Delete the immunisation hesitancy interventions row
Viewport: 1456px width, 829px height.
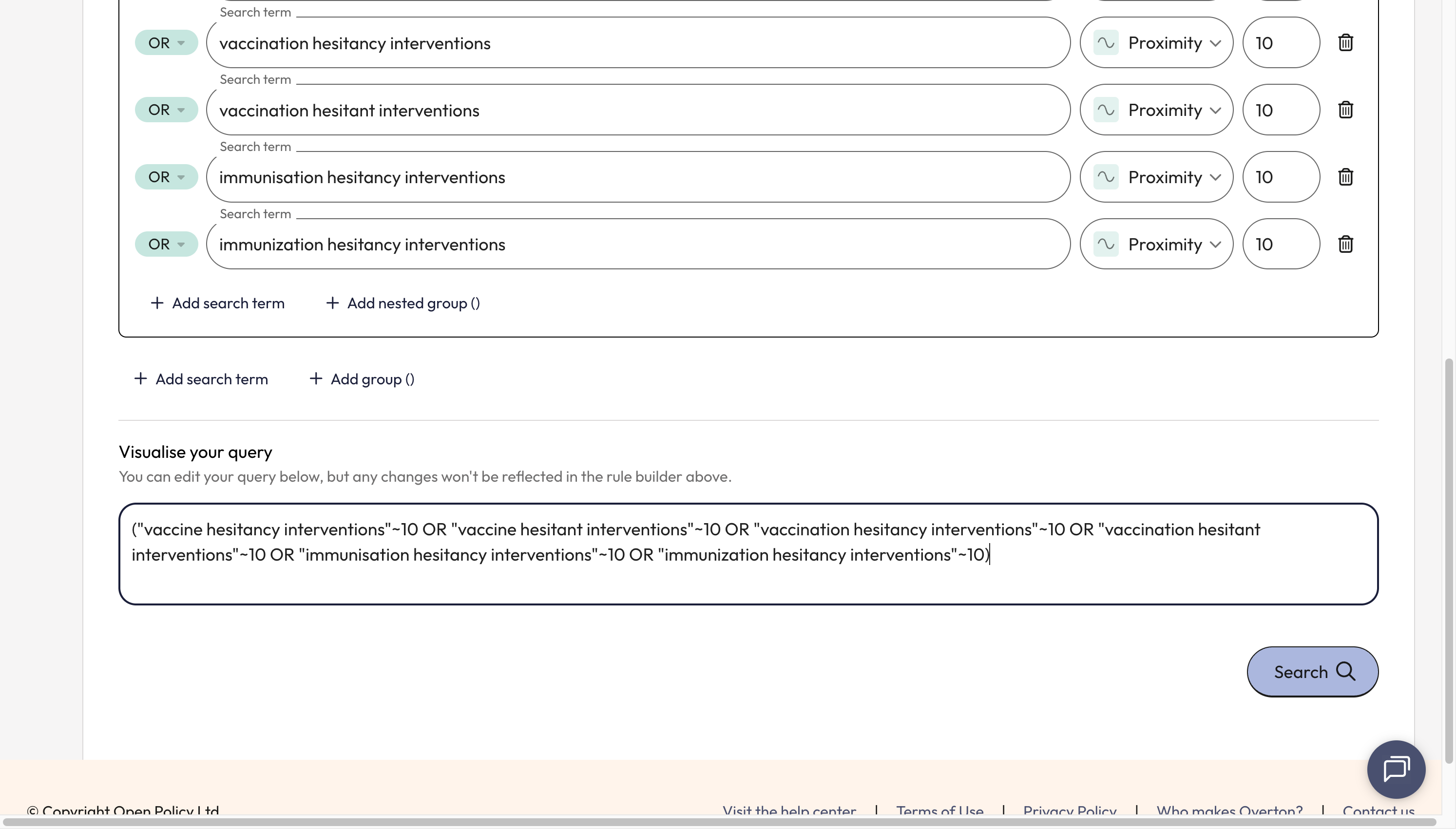(1345, 177)
